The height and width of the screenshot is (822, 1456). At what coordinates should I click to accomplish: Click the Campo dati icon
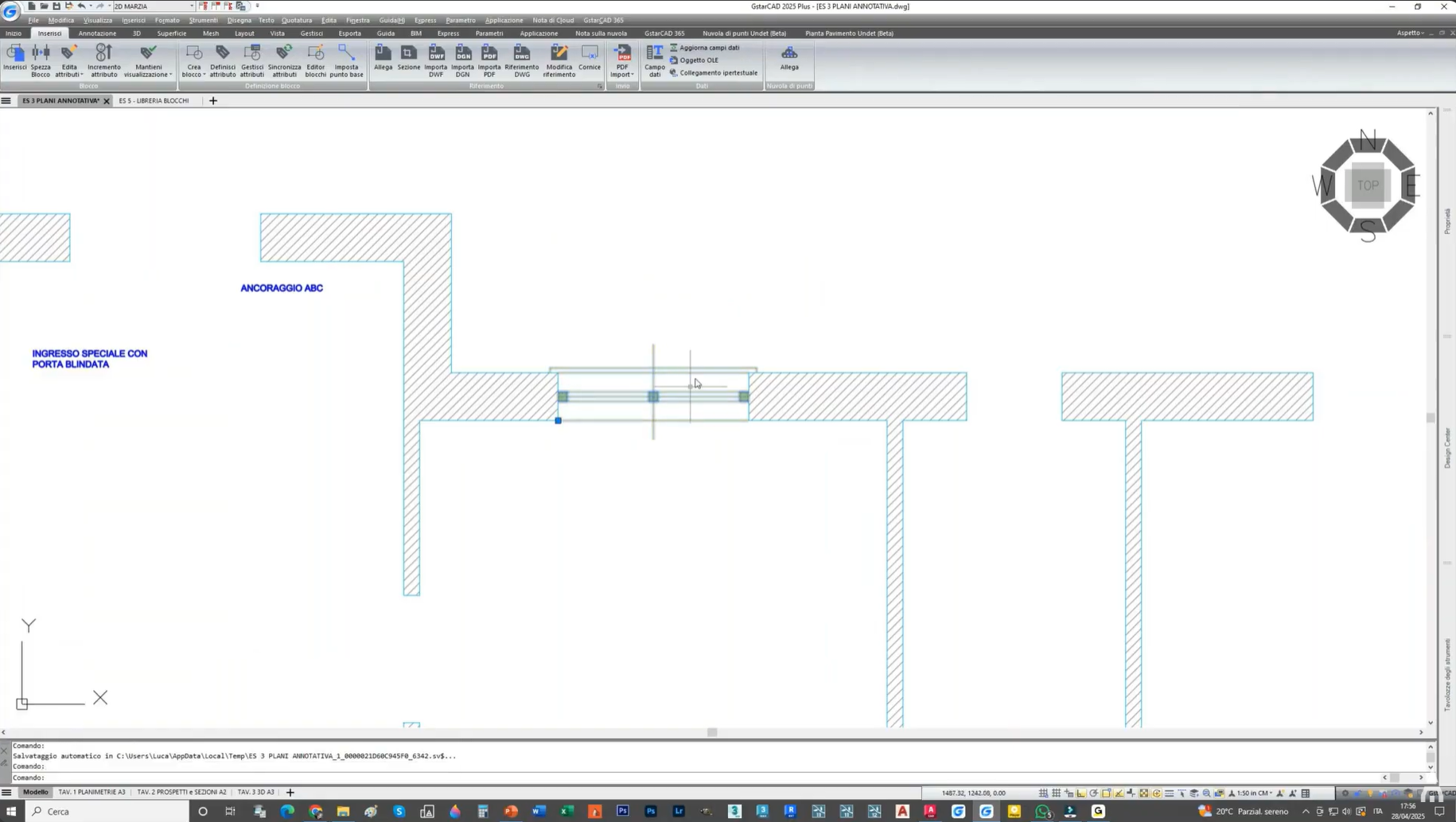(655, 59)
